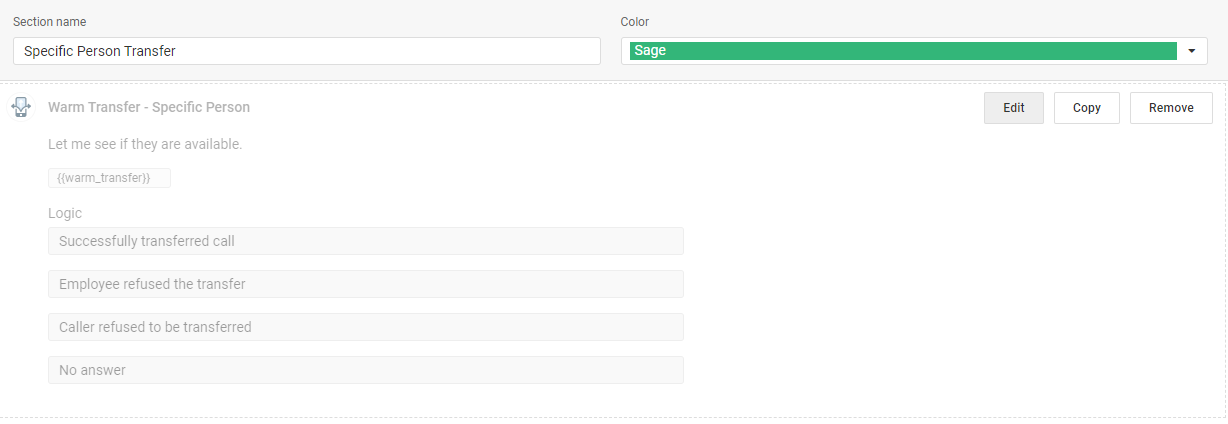The image size is (1228, 424).
Task: Select the Sage green color bar
Action: tap(903, 51)
